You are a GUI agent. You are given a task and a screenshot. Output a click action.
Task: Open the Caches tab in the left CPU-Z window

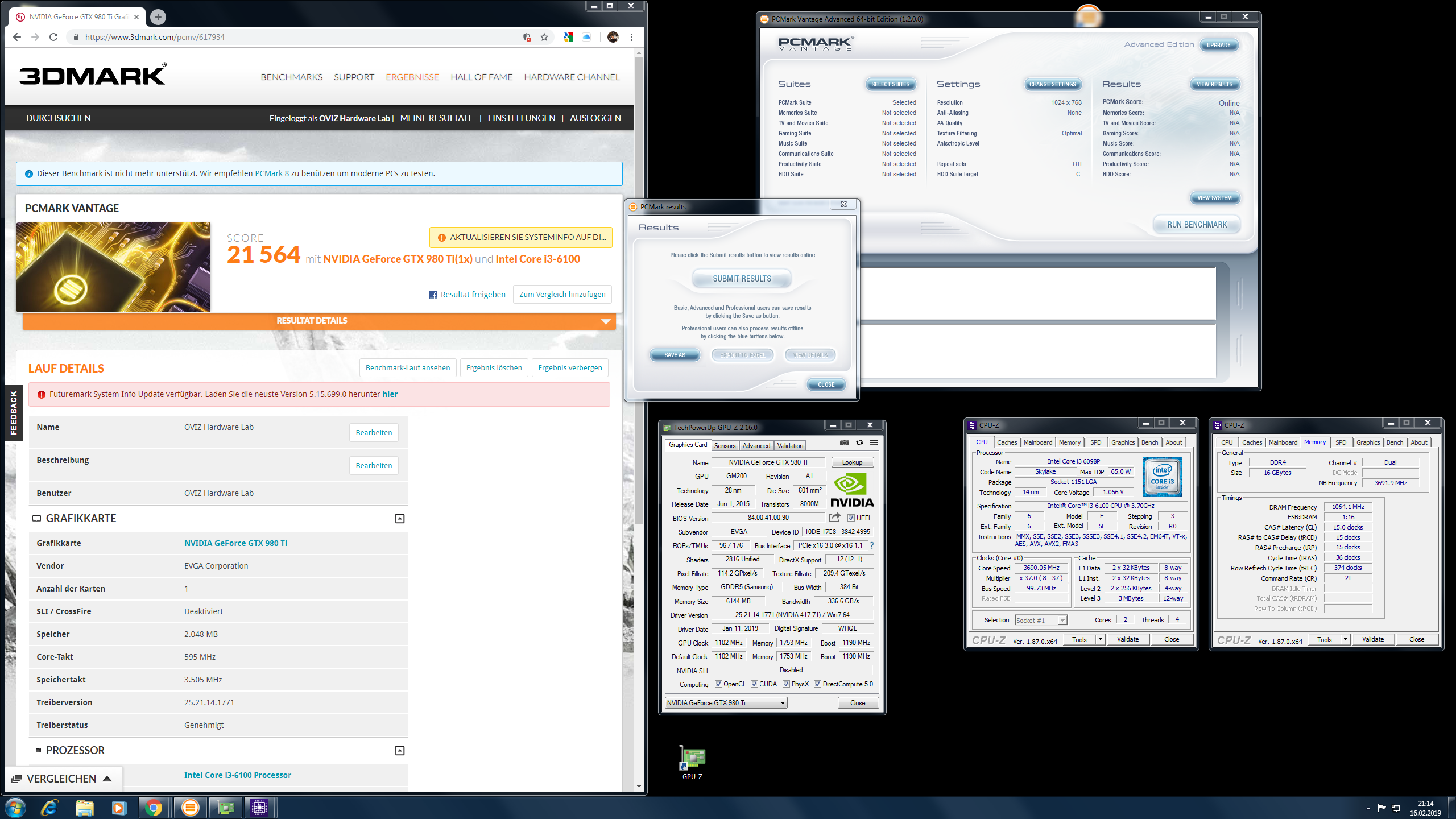(1007, 442)
